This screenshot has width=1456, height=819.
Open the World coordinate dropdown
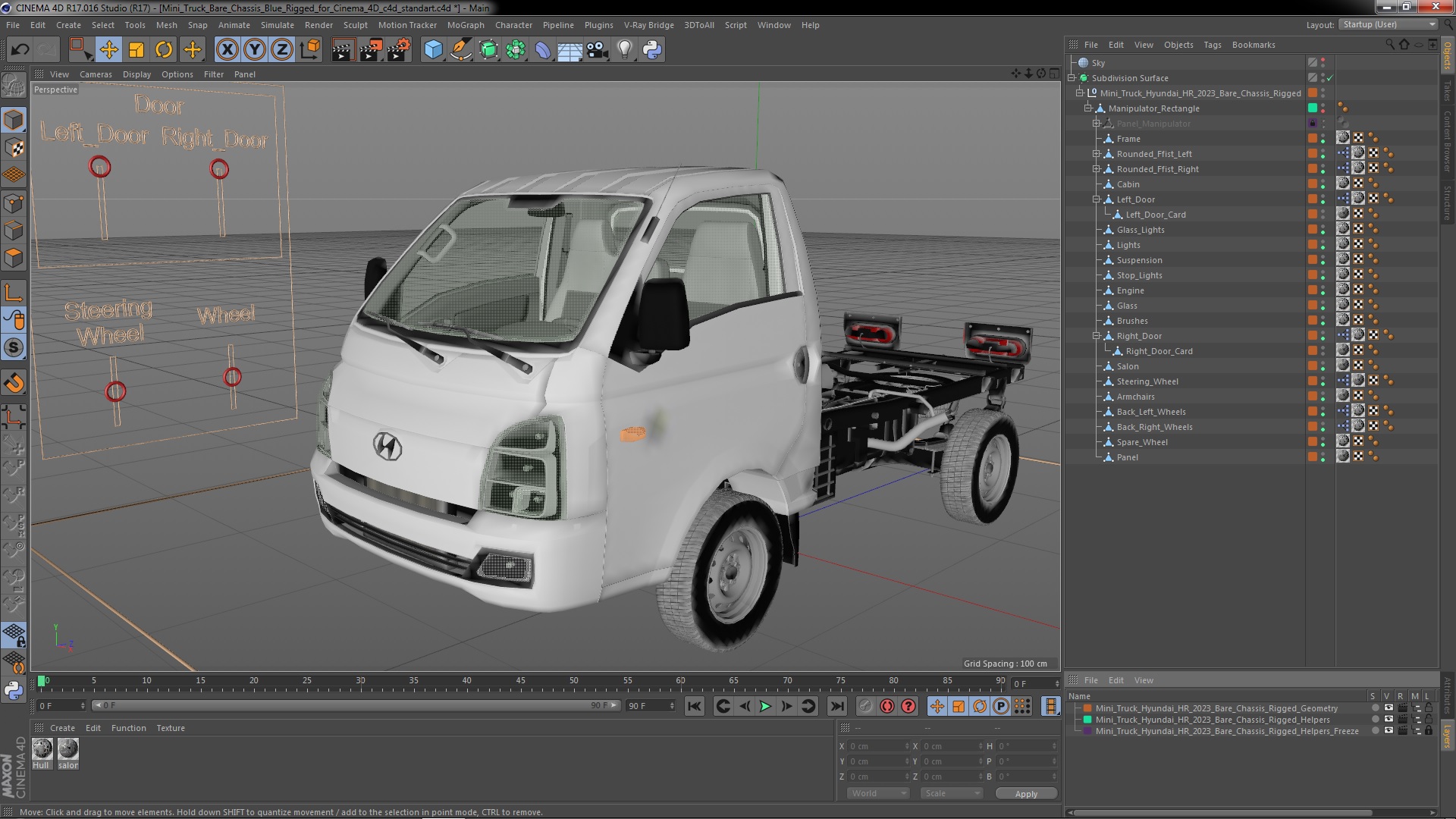(877, 793)
